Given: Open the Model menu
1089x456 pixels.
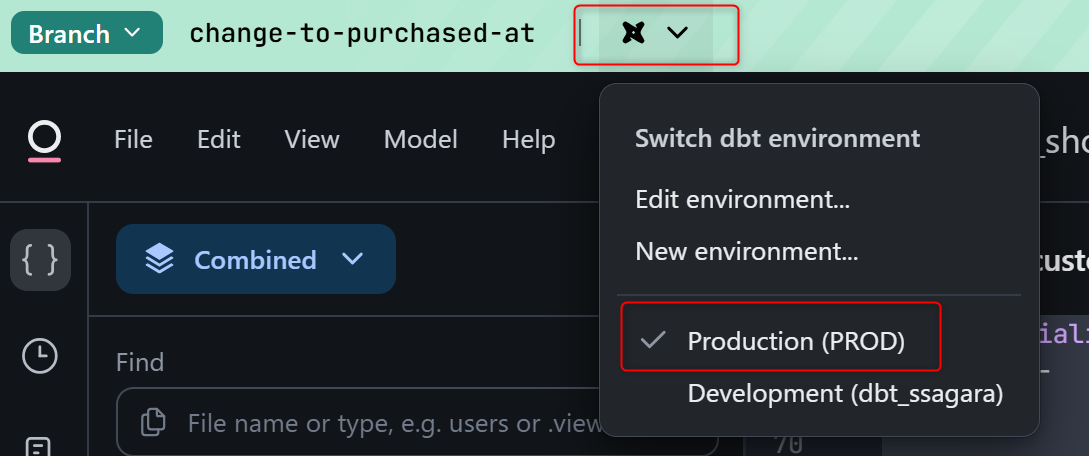Looking at the screenshot, I should coord(420,139).
